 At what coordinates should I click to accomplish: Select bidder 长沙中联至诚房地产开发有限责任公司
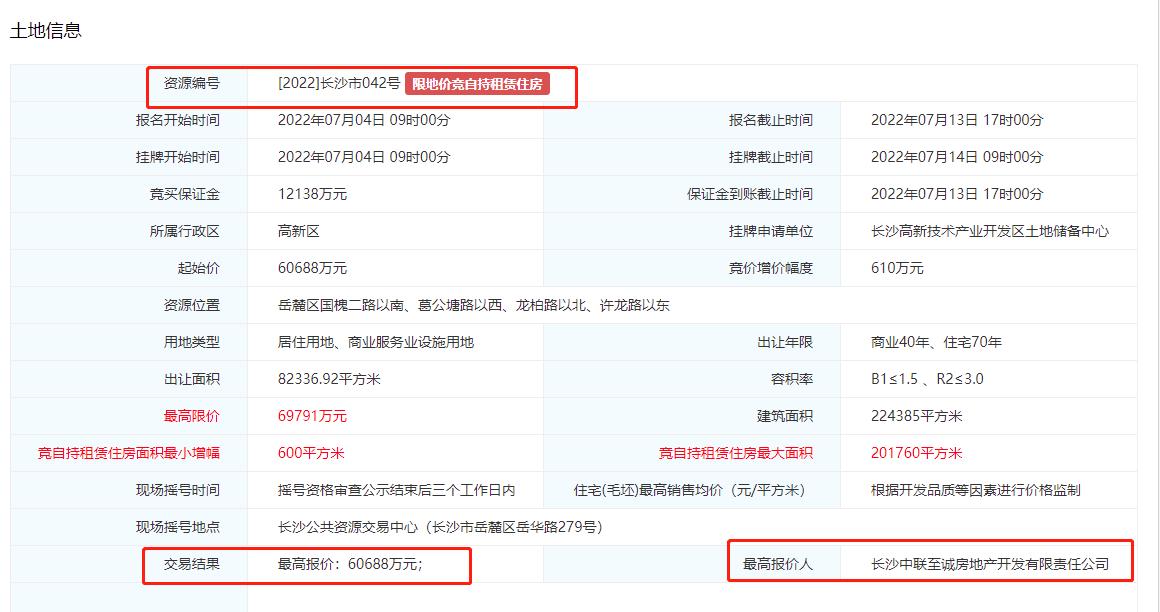coord(990,564)
